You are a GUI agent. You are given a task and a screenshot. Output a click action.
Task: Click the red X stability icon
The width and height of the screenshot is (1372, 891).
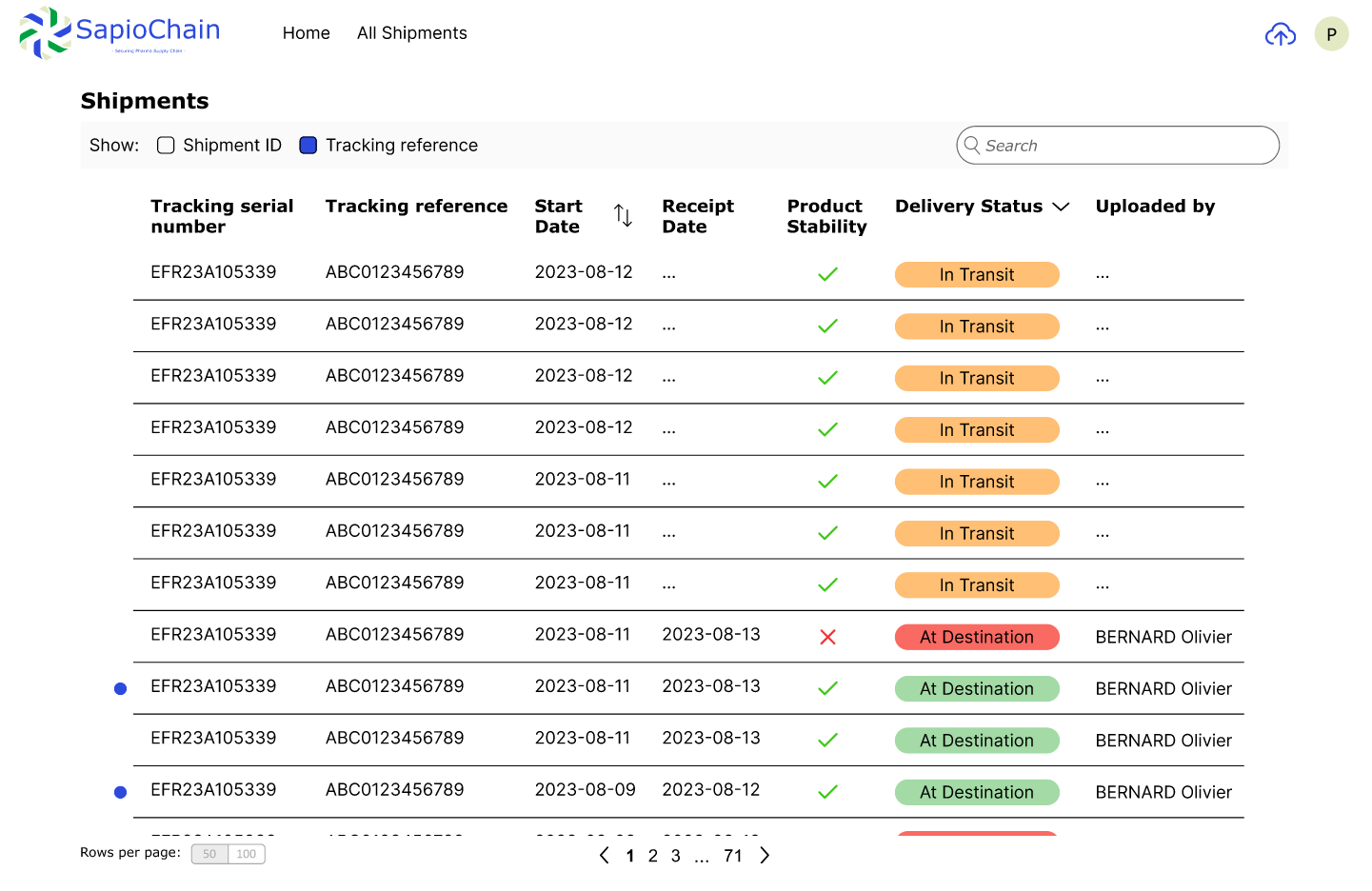(x=827, y=637)
